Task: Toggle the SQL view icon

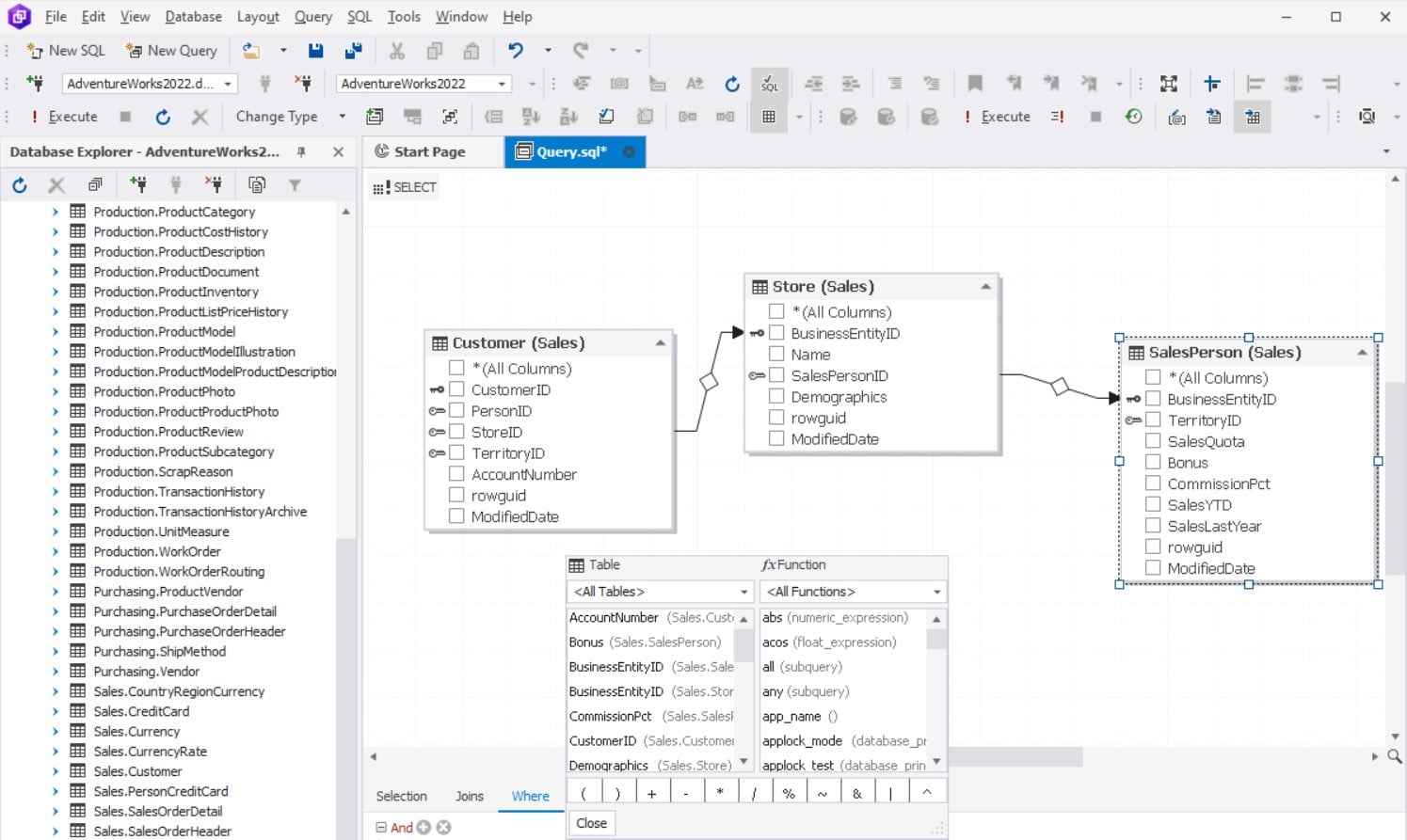Action: point(769,83)
